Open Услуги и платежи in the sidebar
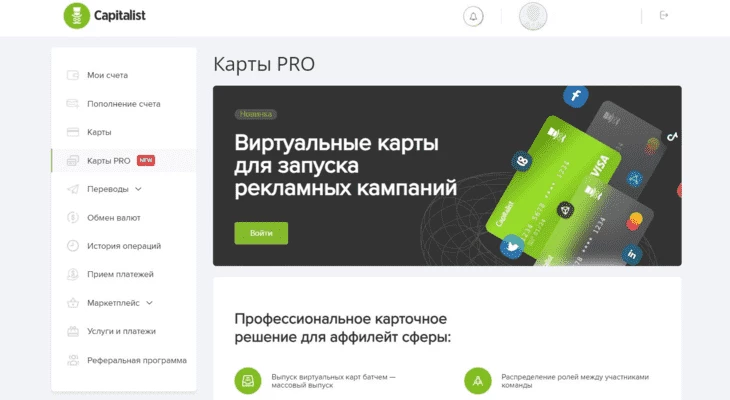730x400 pixels. (123, 331)
